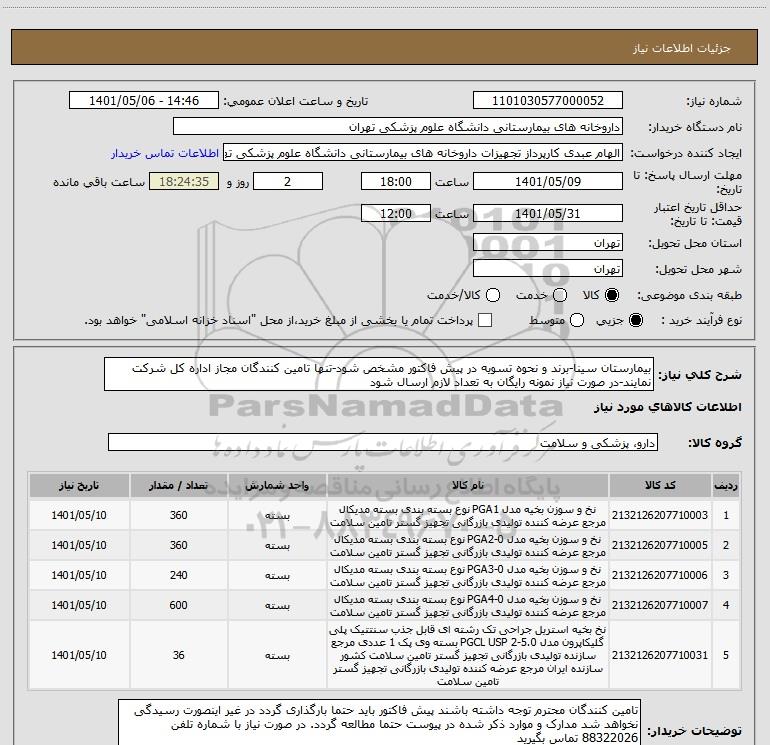Click the announcement date field 1401/05/06 - 14:46
770x745 pixels.
pos(144,101)
